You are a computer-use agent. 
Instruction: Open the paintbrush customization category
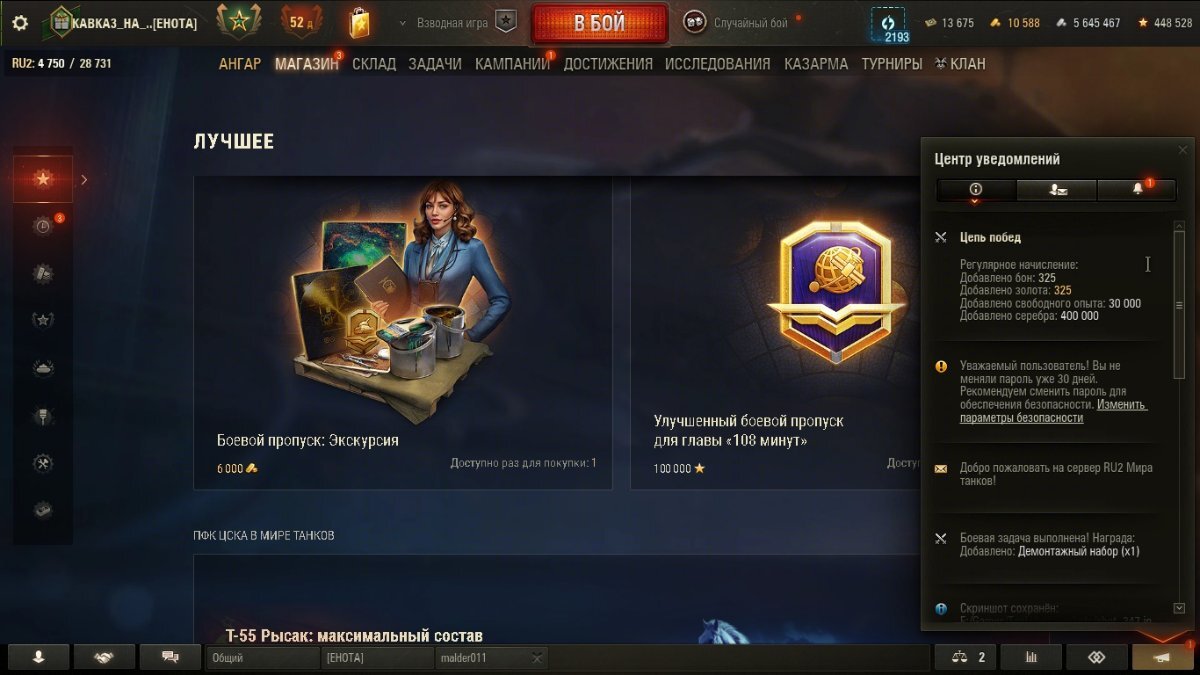(x=43, y=415)
